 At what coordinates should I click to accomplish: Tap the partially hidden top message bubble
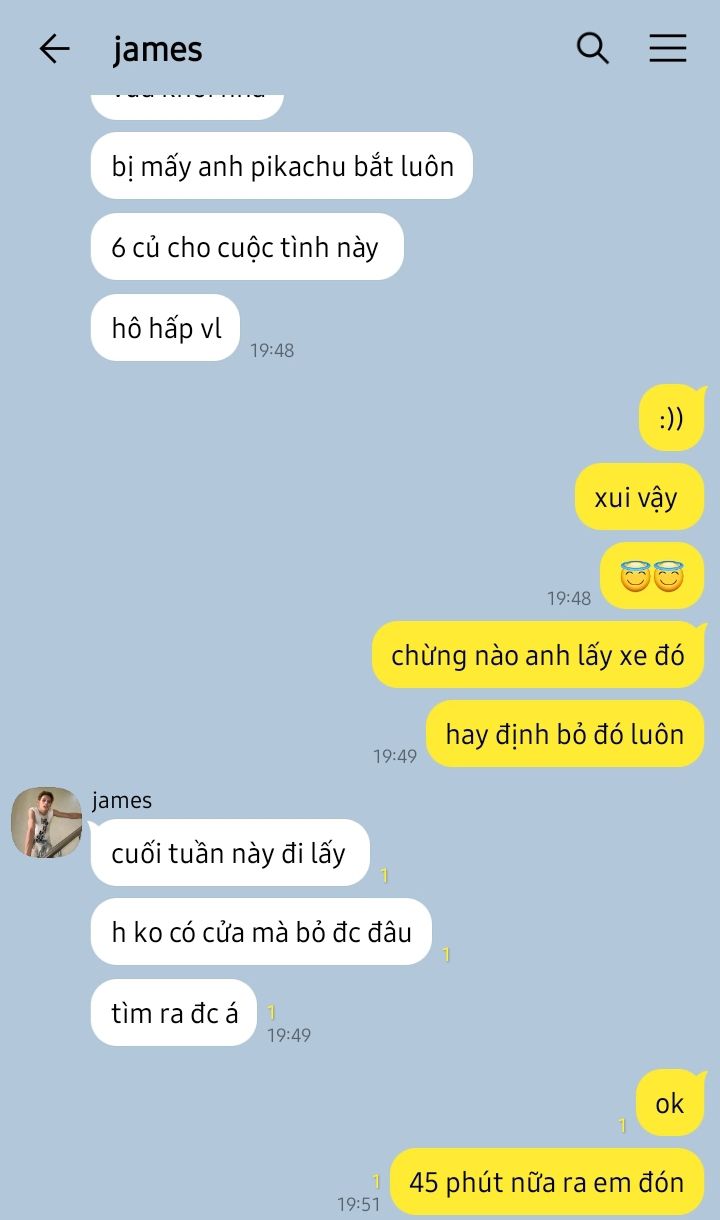coord(187,105)
